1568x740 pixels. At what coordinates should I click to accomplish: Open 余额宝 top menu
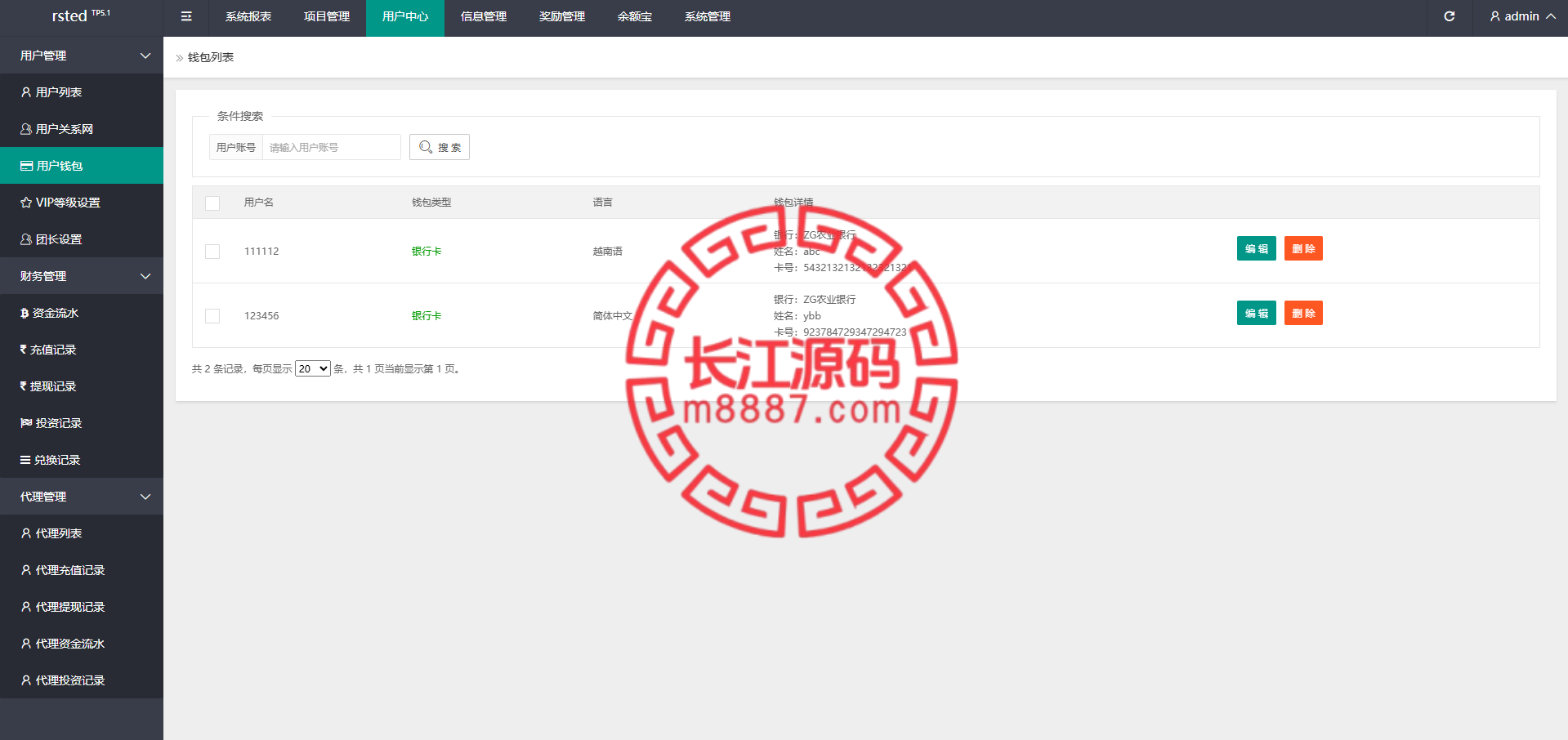[635, 16]
